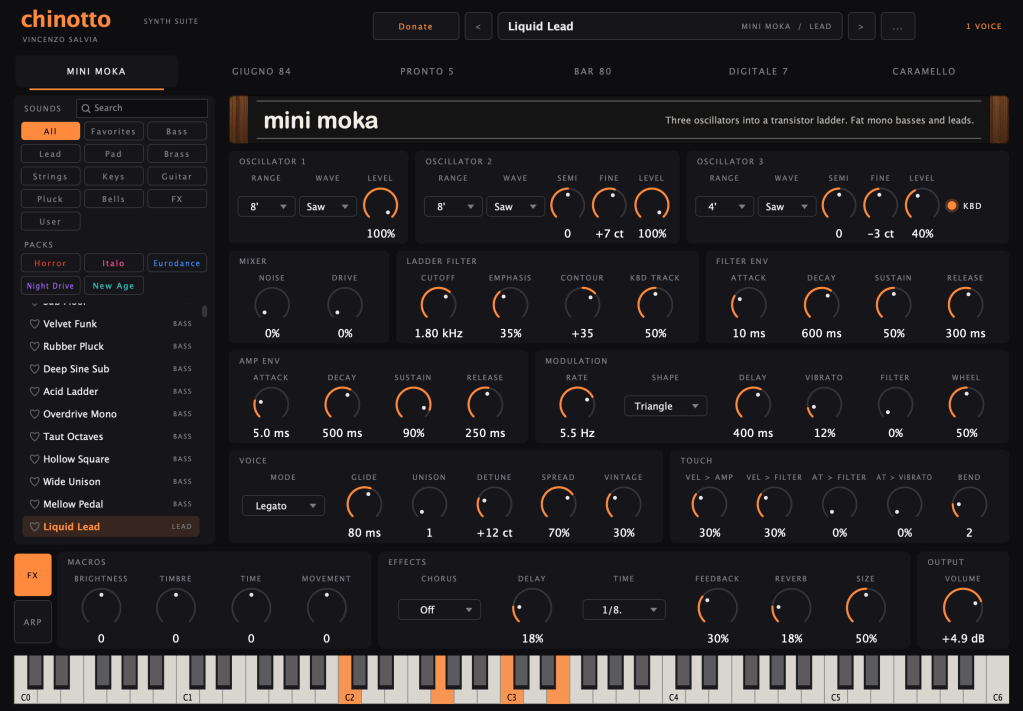Click heart icon beside Rubber Pluck
This screenshot has width=1023, height=711.
(x=35, y=346)
